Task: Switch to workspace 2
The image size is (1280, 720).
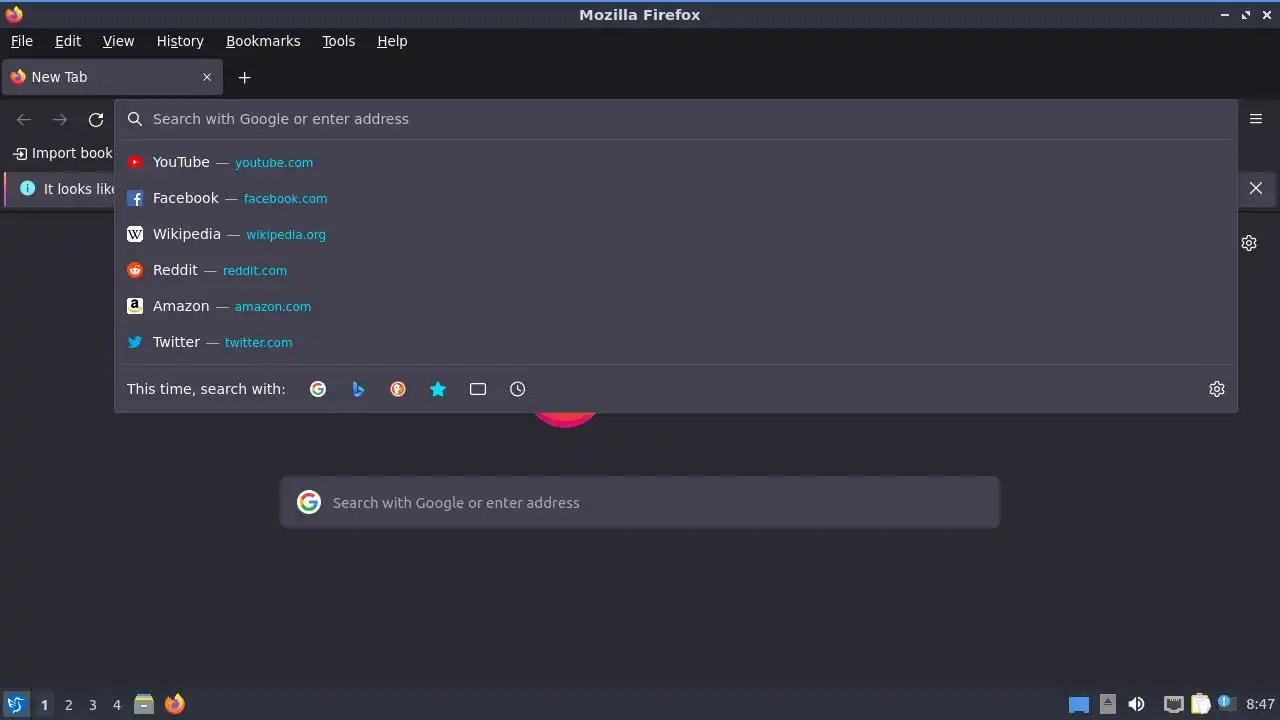Action: (69, 705)
